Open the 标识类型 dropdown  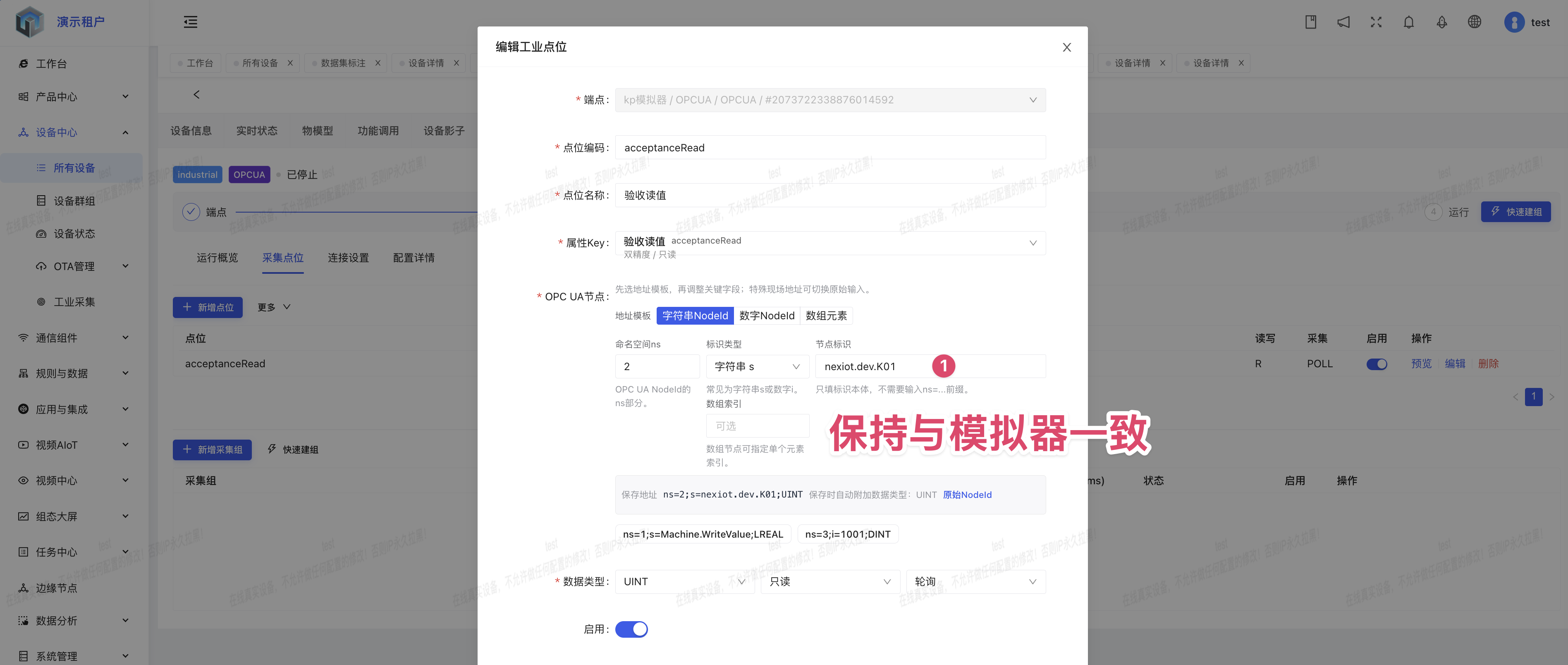pos(757,366)
